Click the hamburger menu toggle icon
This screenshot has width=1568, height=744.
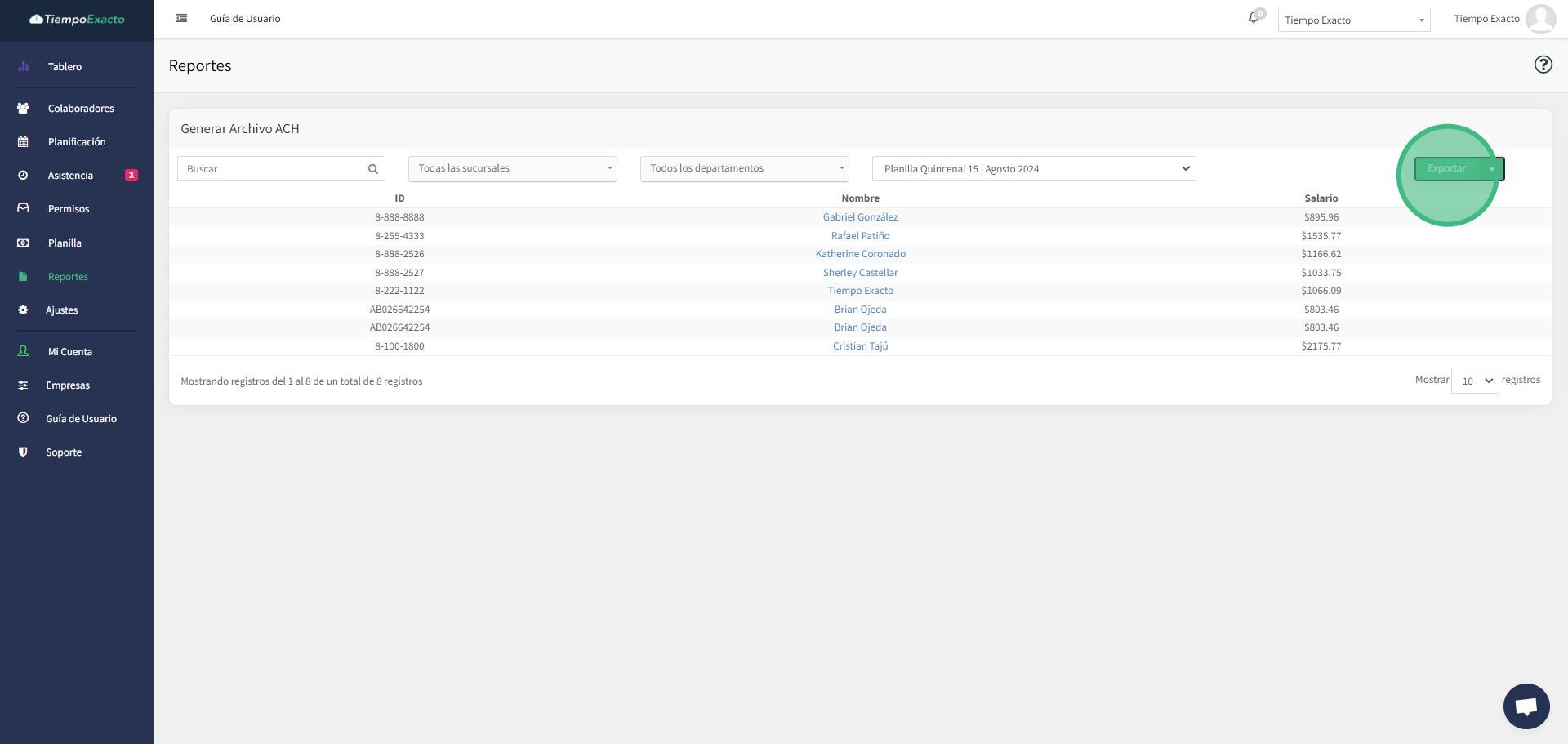tap(181, 18)
